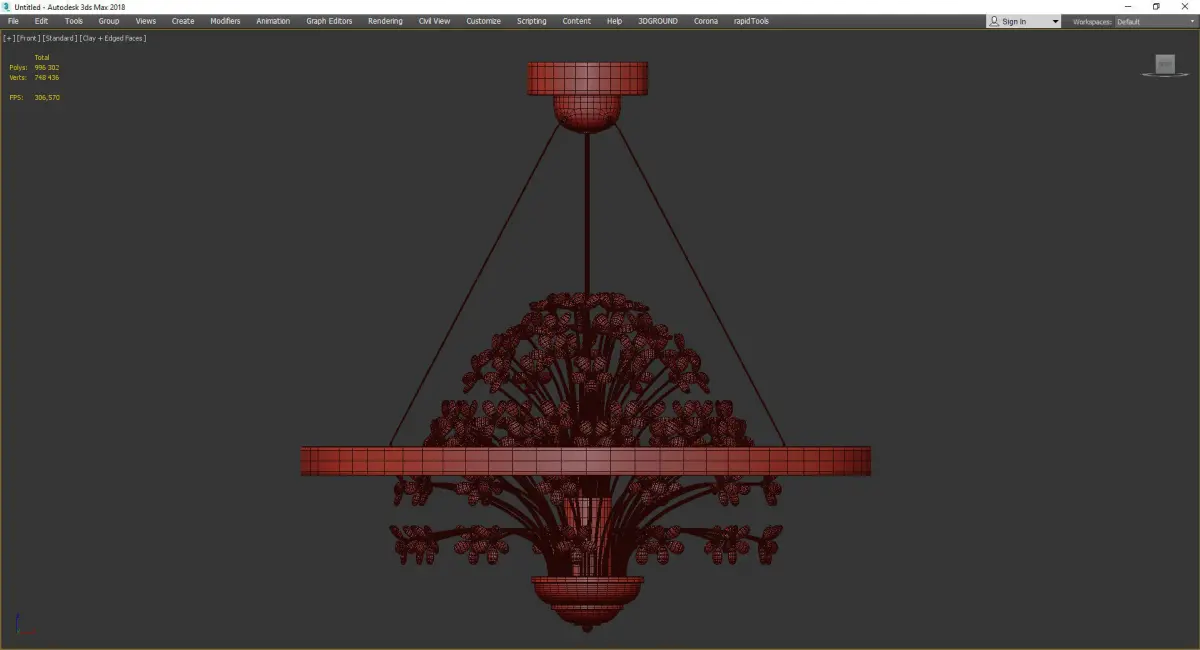The height and width of the screenshot is (650, 1200).
Task: Click the user icon beside Sign In
Action: [993, 21]
